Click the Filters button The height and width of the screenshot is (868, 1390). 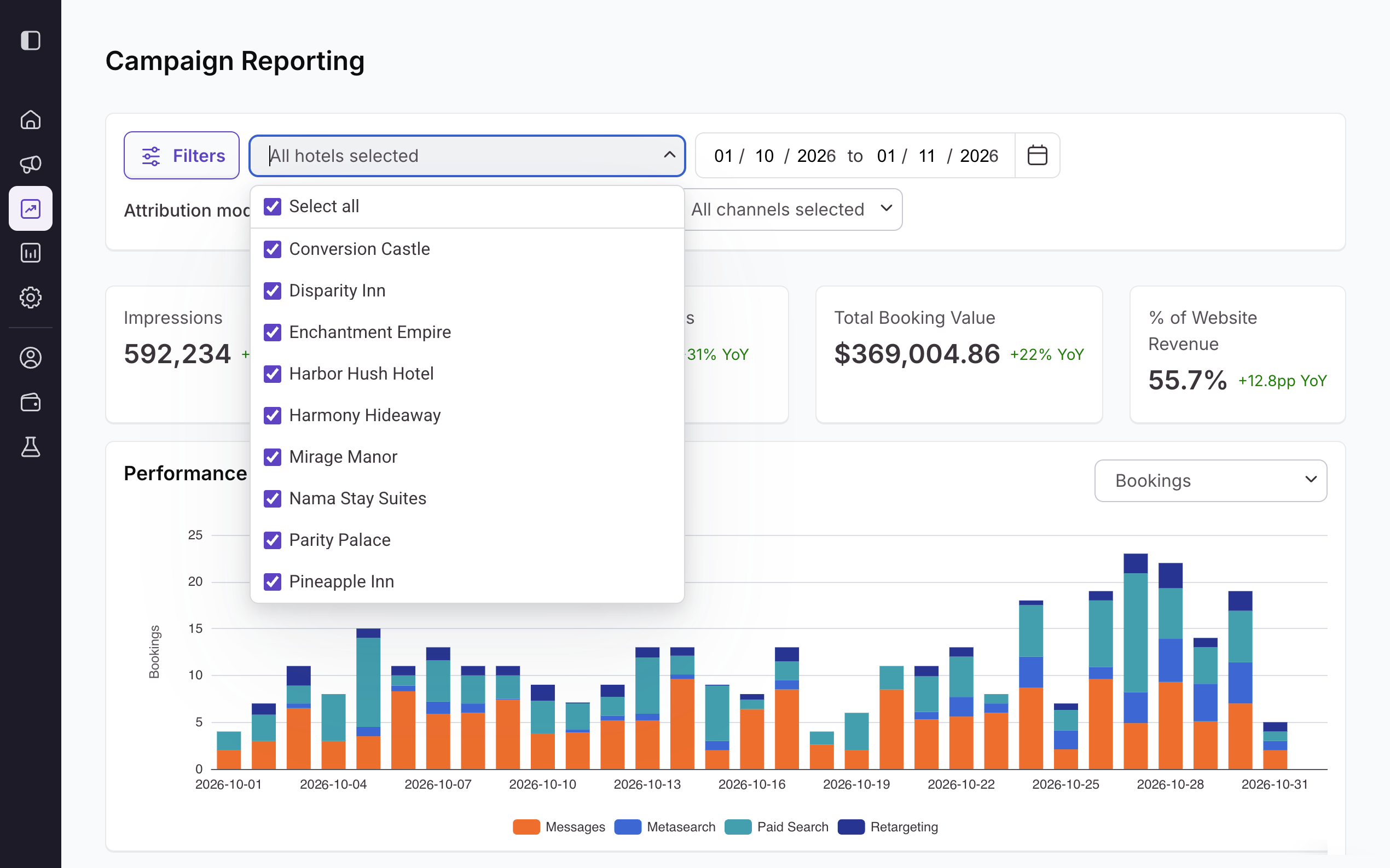pos(182,155)
